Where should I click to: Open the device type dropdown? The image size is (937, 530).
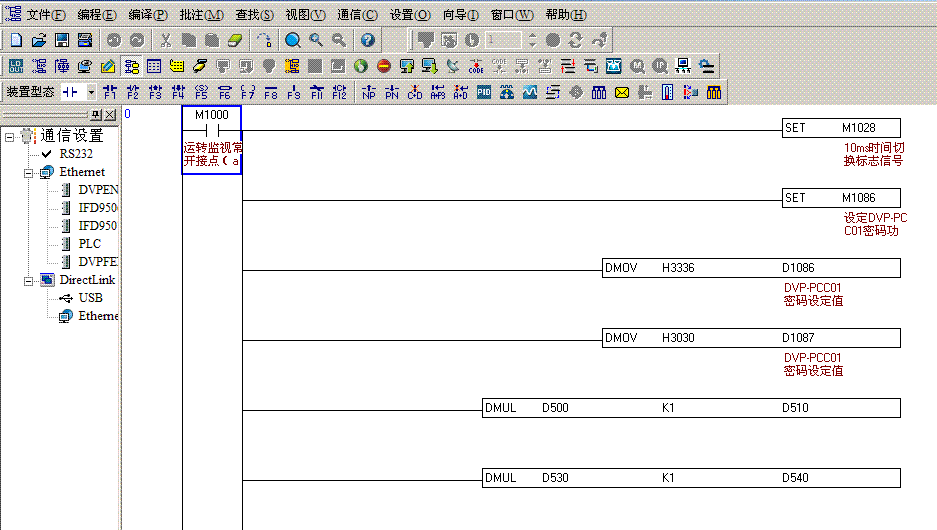click(91, 92)
